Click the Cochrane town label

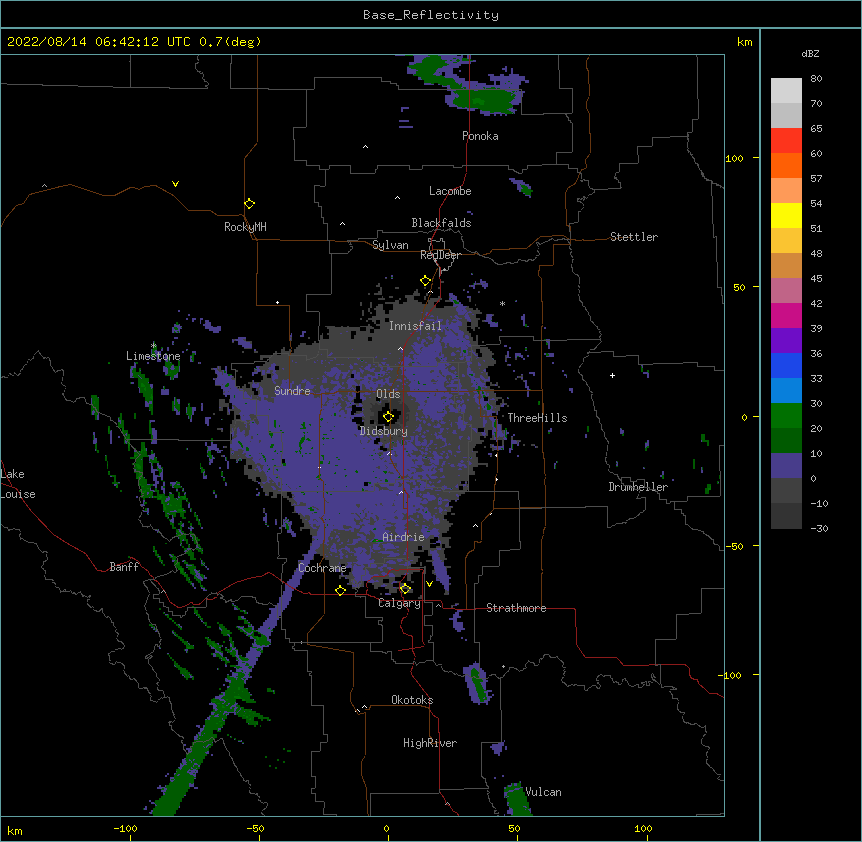[322, 568]
